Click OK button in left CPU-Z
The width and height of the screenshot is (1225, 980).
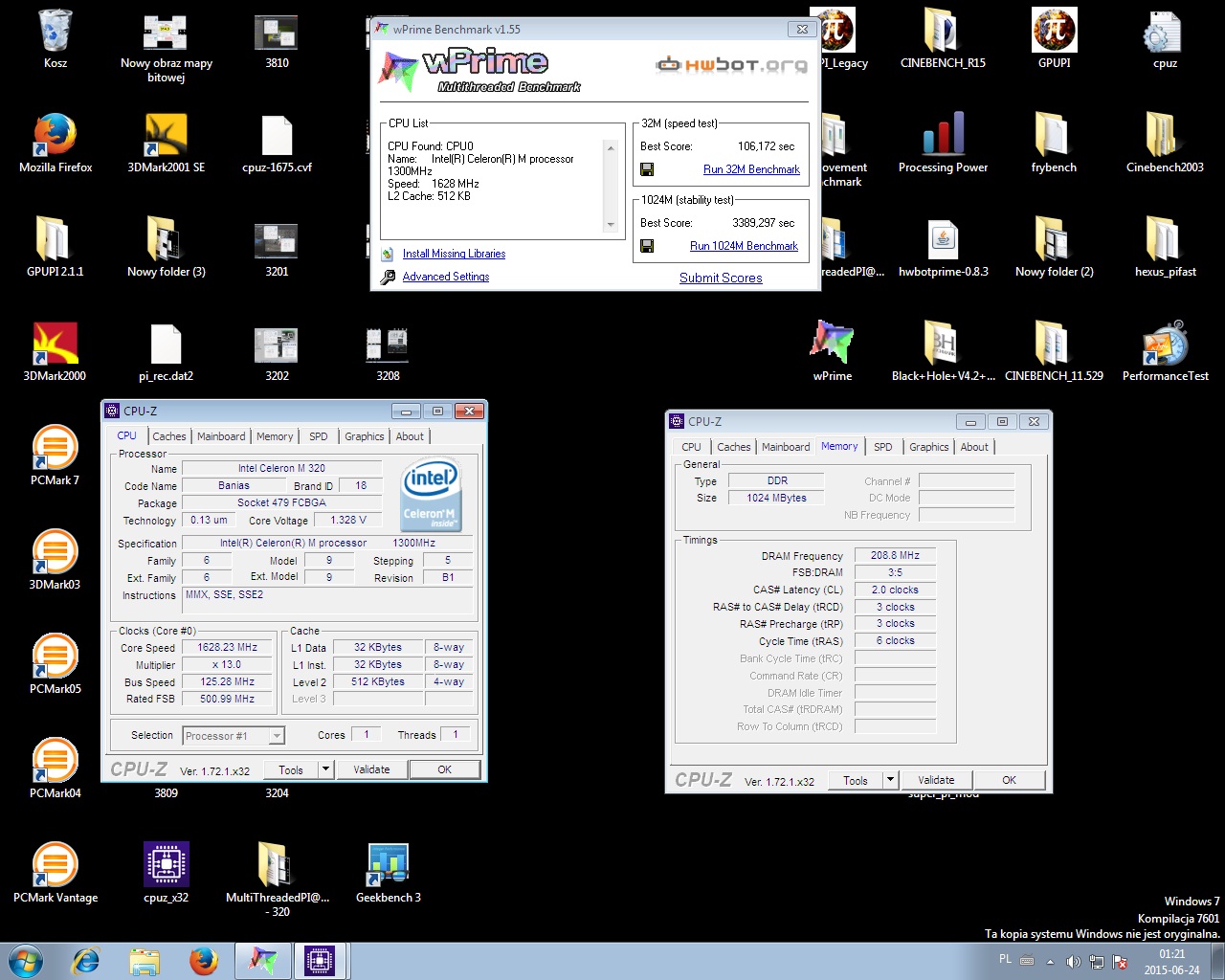(445, 769)
